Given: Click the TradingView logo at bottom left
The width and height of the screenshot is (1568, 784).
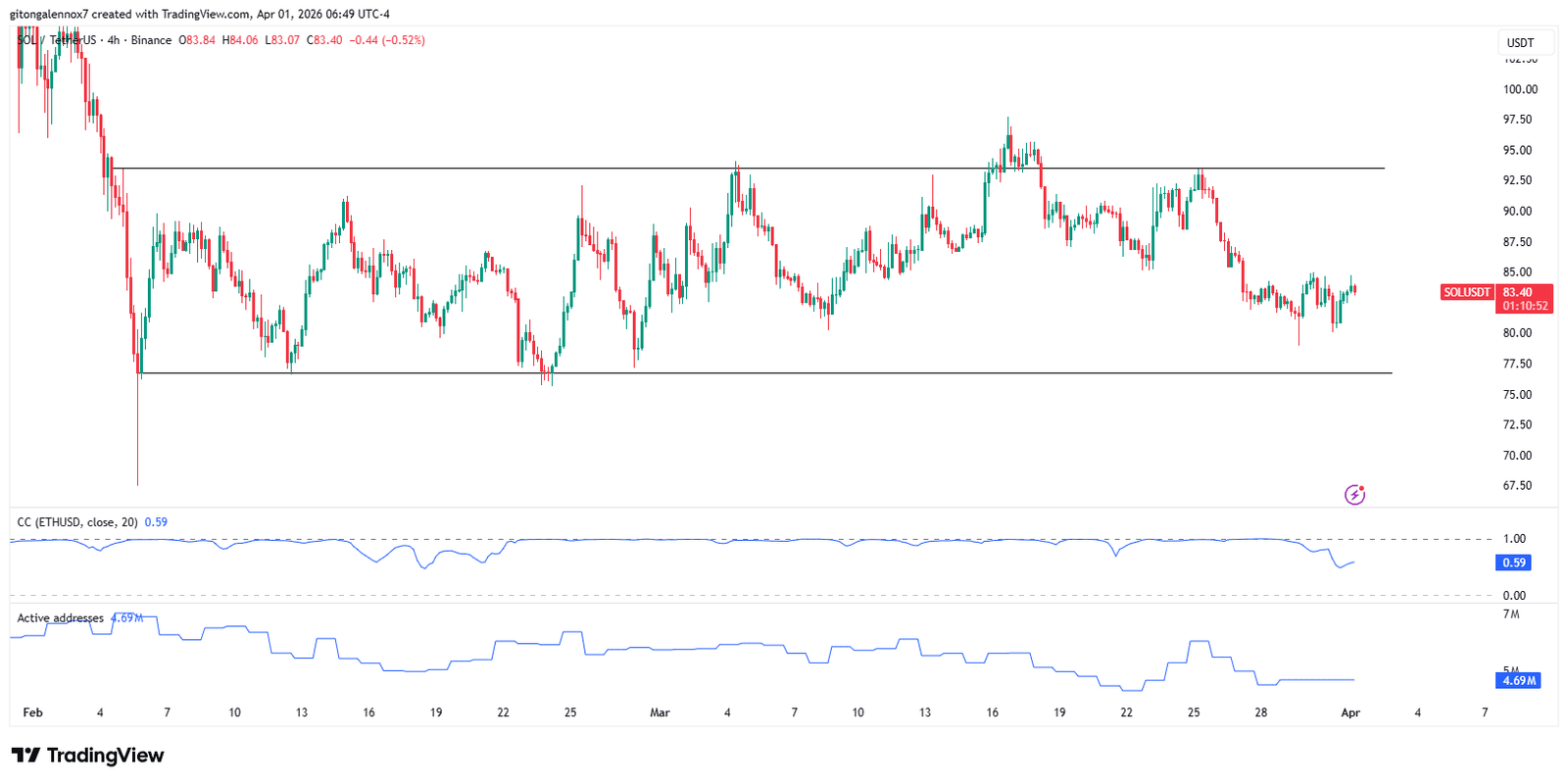Looking at the screenshot, I should [x=87, y=756].
